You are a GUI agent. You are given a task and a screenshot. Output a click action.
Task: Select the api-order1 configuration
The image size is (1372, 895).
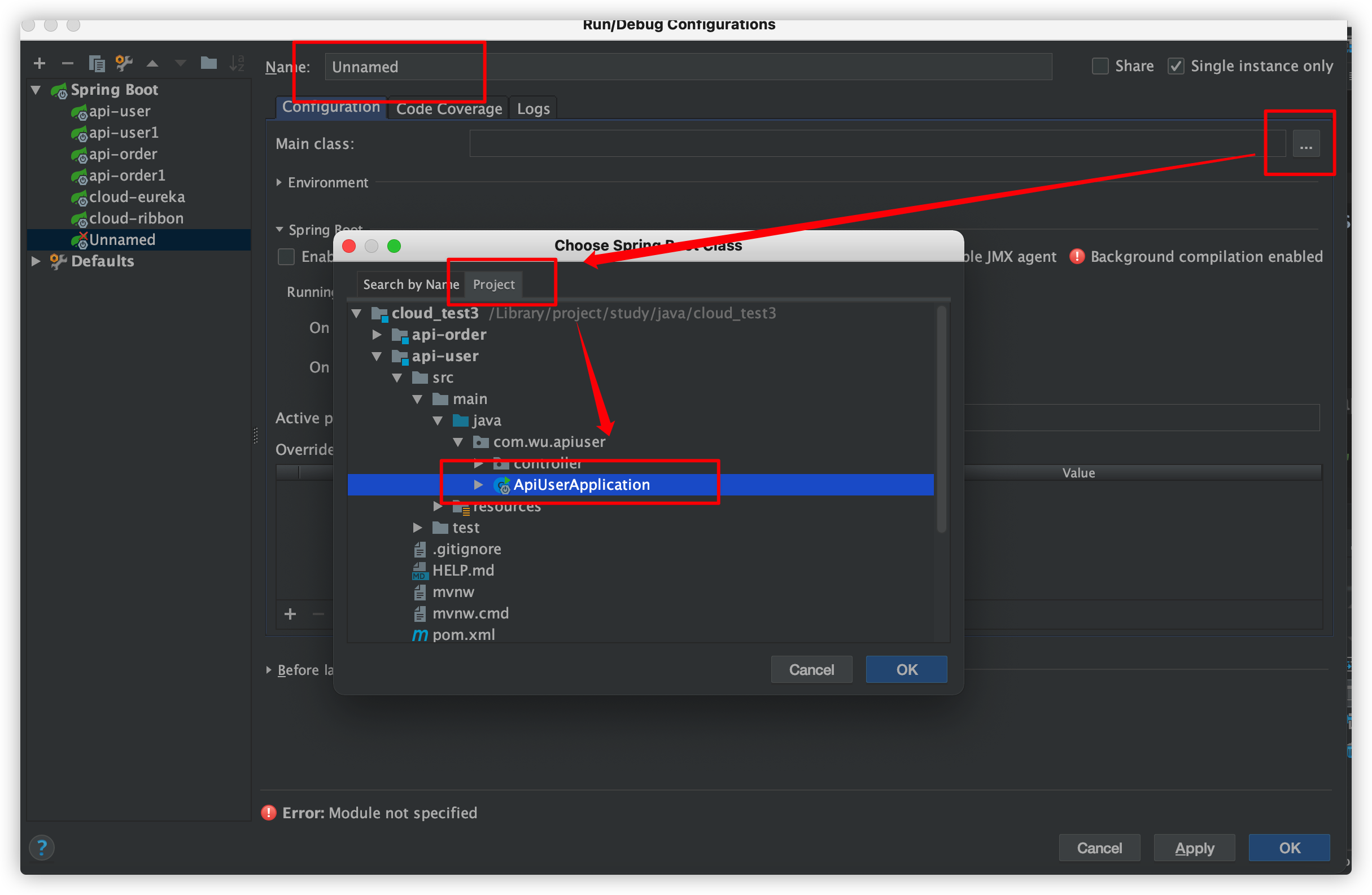[x=127, y=175]
